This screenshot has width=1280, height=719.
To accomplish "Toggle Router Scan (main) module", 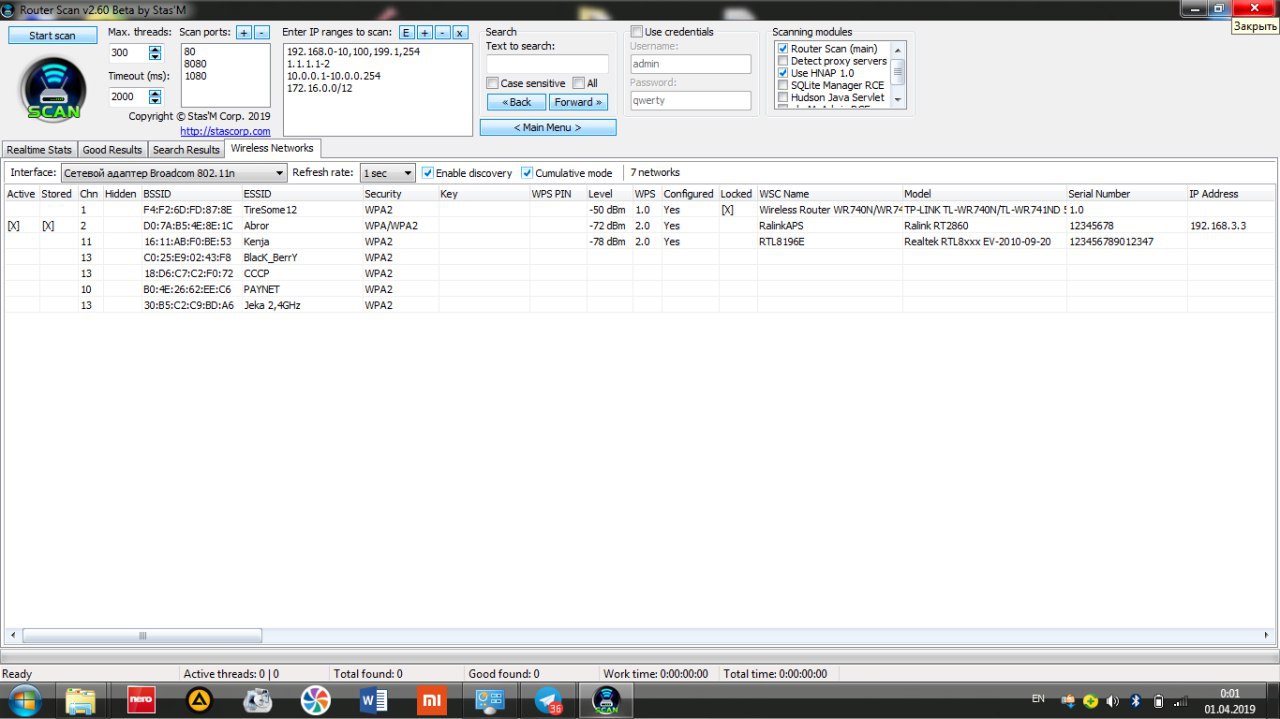I will coord(783,49).
